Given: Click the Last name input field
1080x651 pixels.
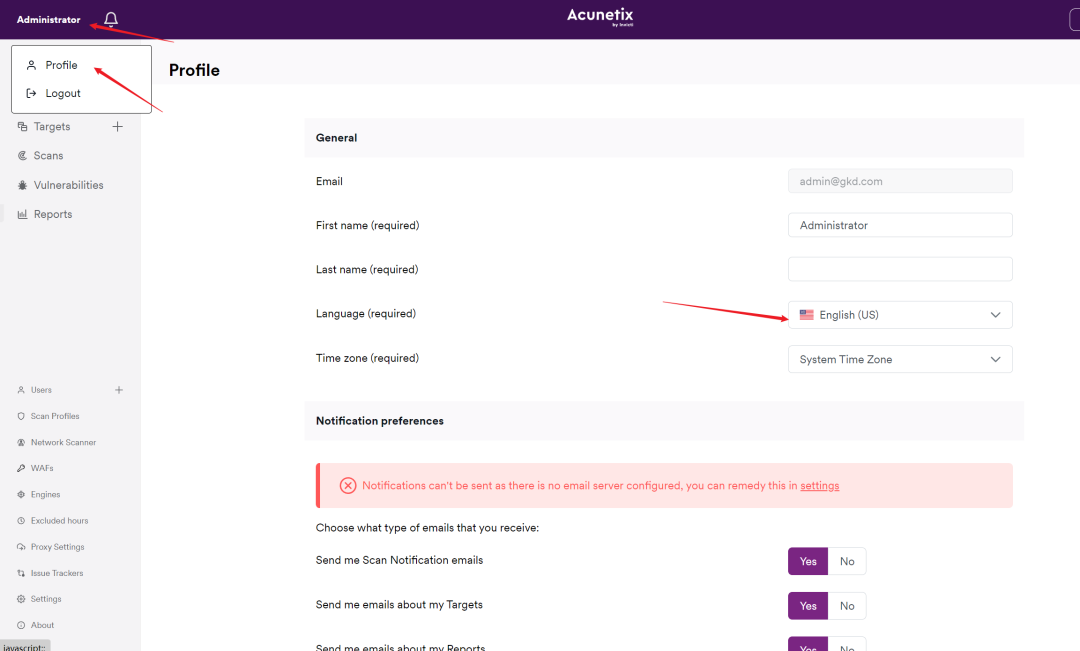Looking at the screenshot, I should point(900,269).
